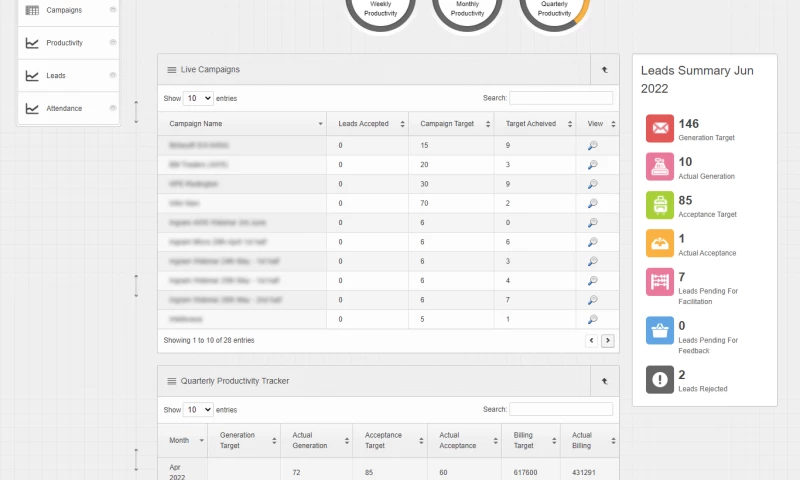The height and width of the screenshot is (480, 800).
Task: Collapse the Live Campaigns panel with arrow button
Action: 605,69
